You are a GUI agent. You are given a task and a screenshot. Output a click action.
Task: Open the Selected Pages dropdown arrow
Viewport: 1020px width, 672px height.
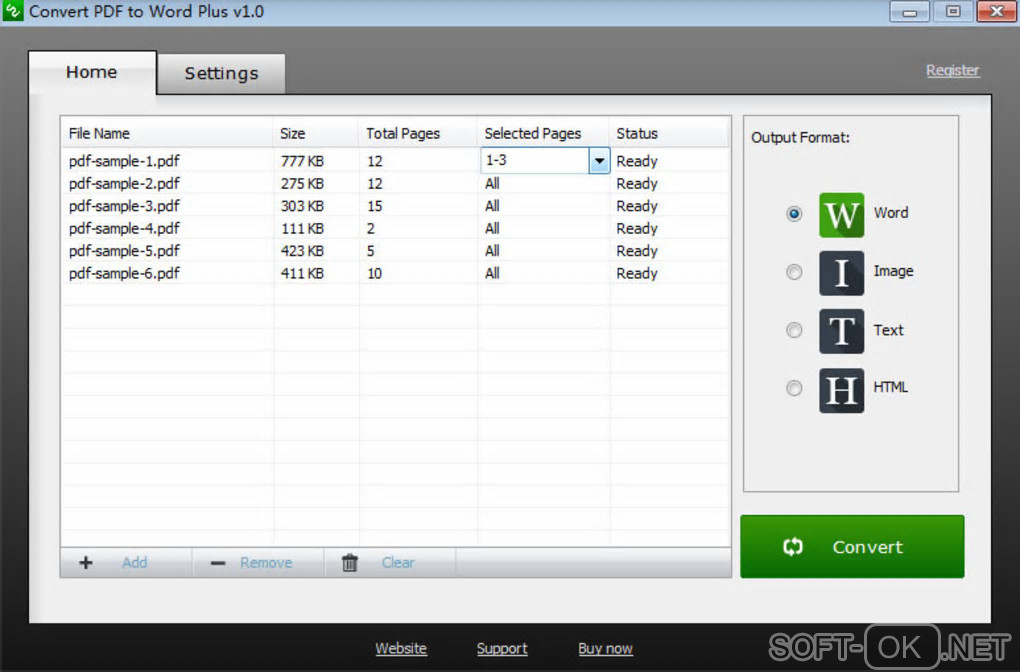[599, 161]
